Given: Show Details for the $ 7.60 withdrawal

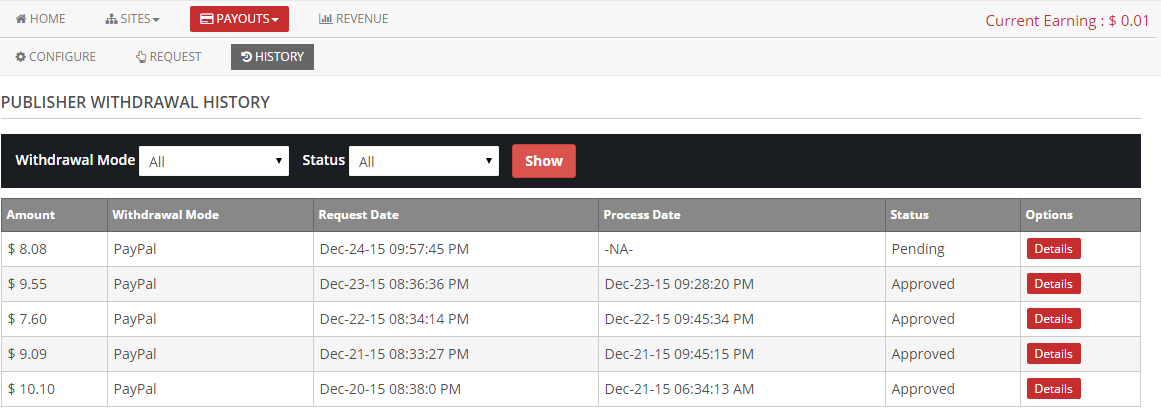Looking at the screenshot, I should [x=1053, y=319].
